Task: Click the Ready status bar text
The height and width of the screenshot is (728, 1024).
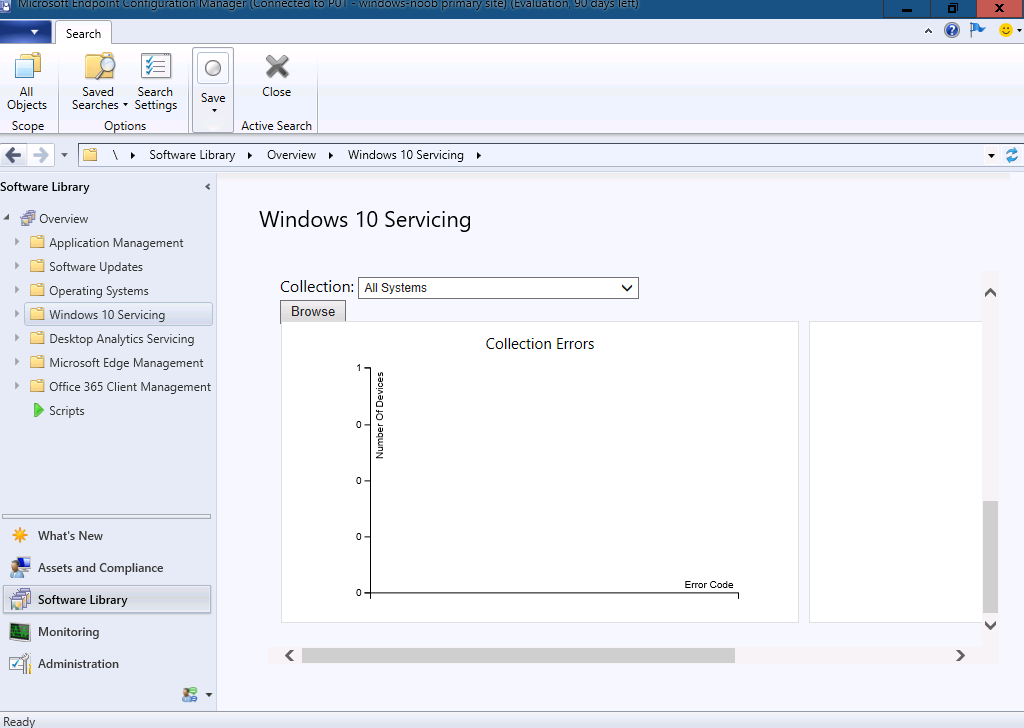Action: (x=19, y=721)
